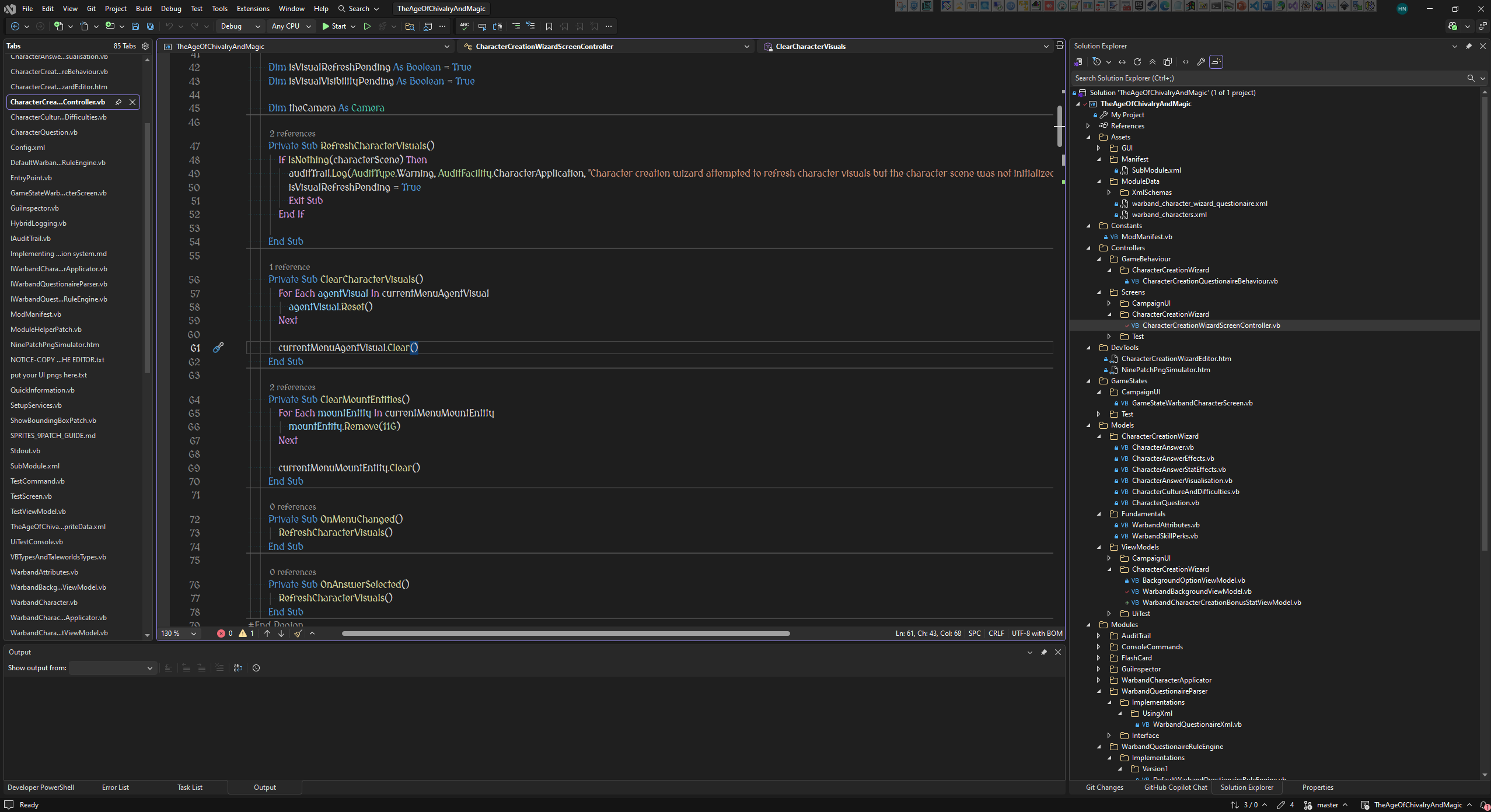The height and width of the screenshot is (812, 1491).
Task: Click the screwdriver quick actions icon at line 61
Action: tap(218, 348)
